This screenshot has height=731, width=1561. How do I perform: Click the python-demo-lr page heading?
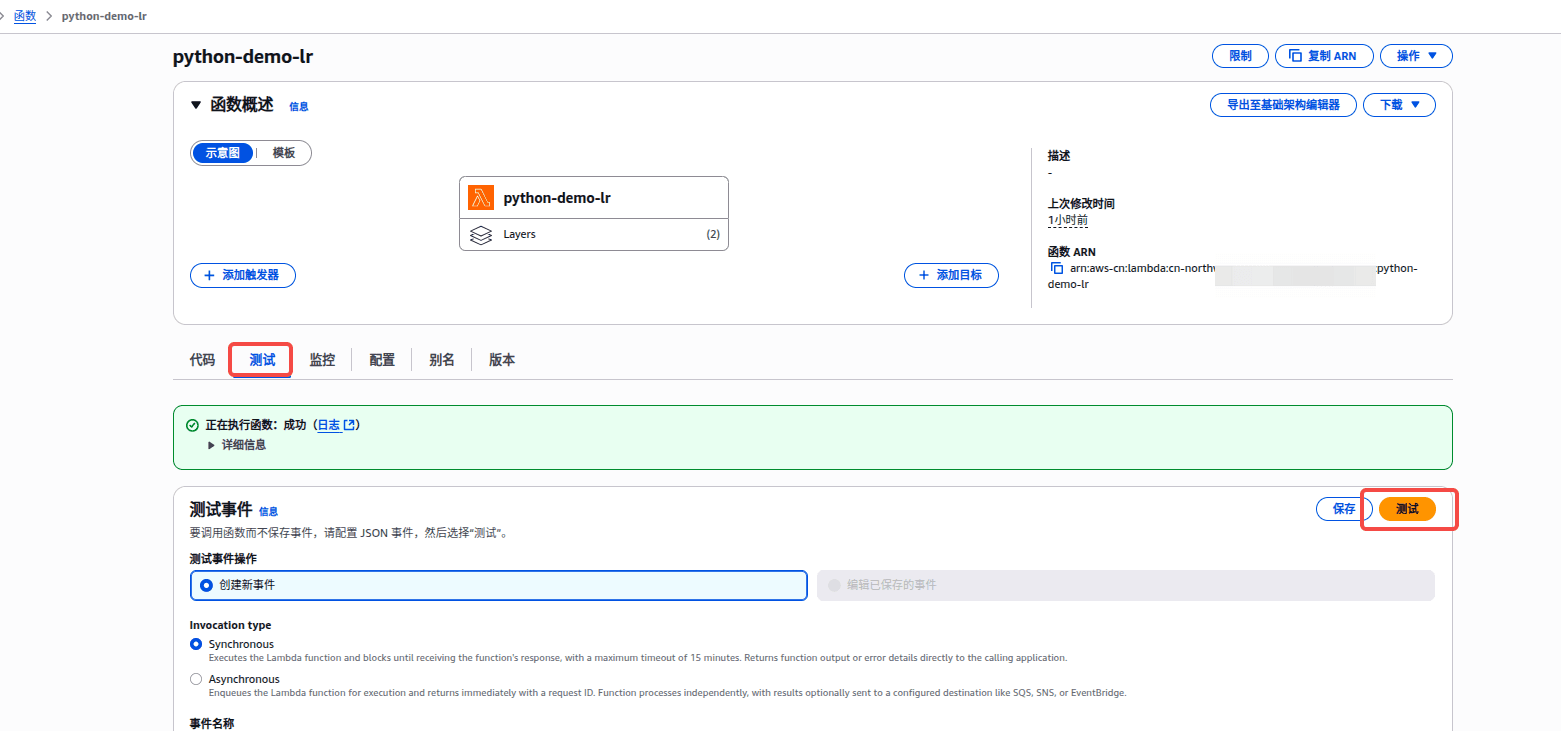pyautogui.click(x=243, y=57)
